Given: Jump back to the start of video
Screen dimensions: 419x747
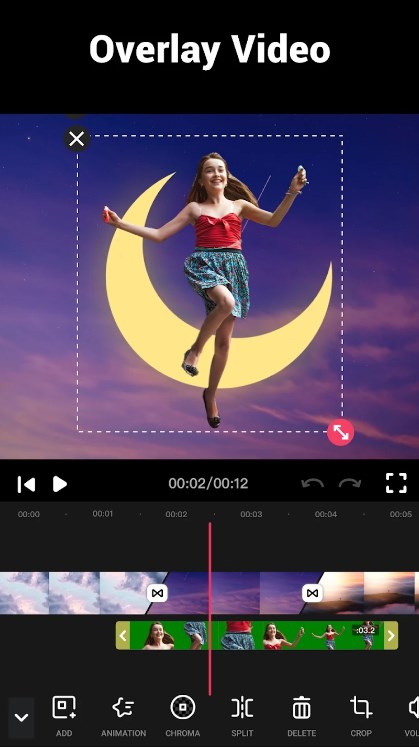Looking at the screenshot, I should [x=26, y=484].
